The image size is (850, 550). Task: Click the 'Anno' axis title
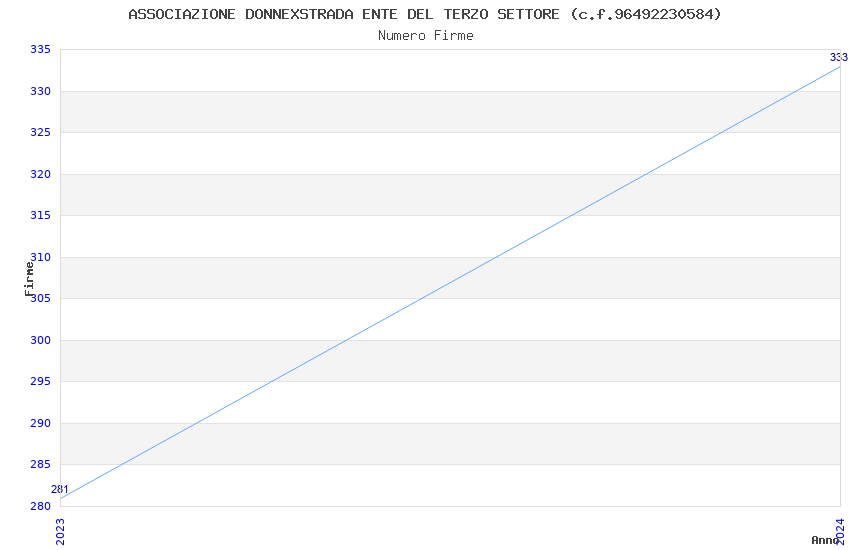coord(824,540)
